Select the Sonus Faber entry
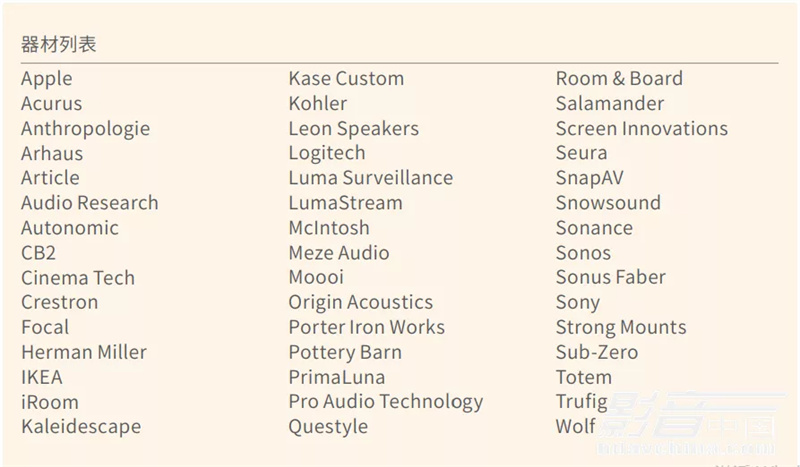 pos(611,278)
